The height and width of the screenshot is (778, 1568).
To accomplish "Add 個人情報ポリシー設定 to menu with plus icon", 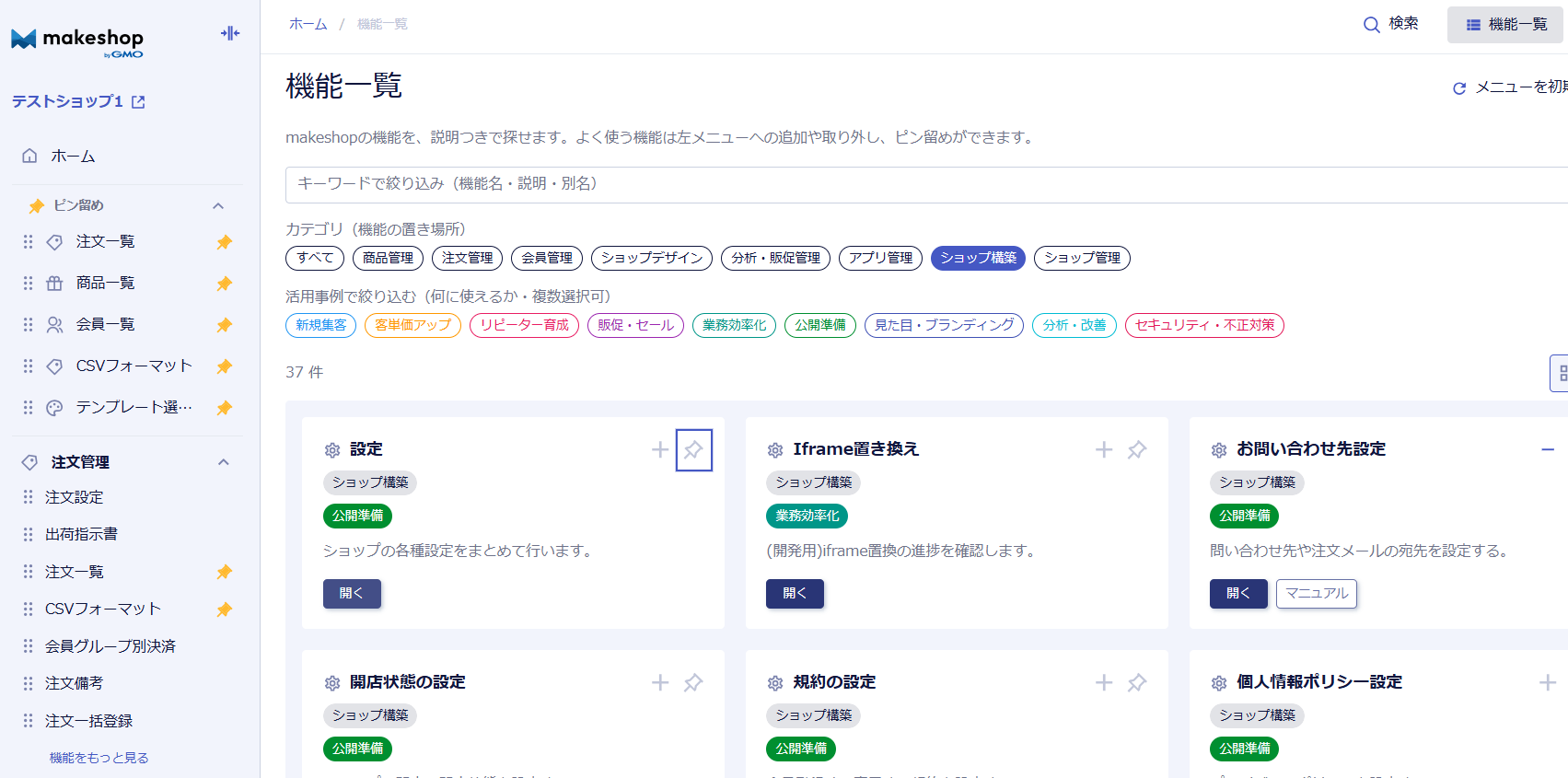I will click(x=1548, y=682).
